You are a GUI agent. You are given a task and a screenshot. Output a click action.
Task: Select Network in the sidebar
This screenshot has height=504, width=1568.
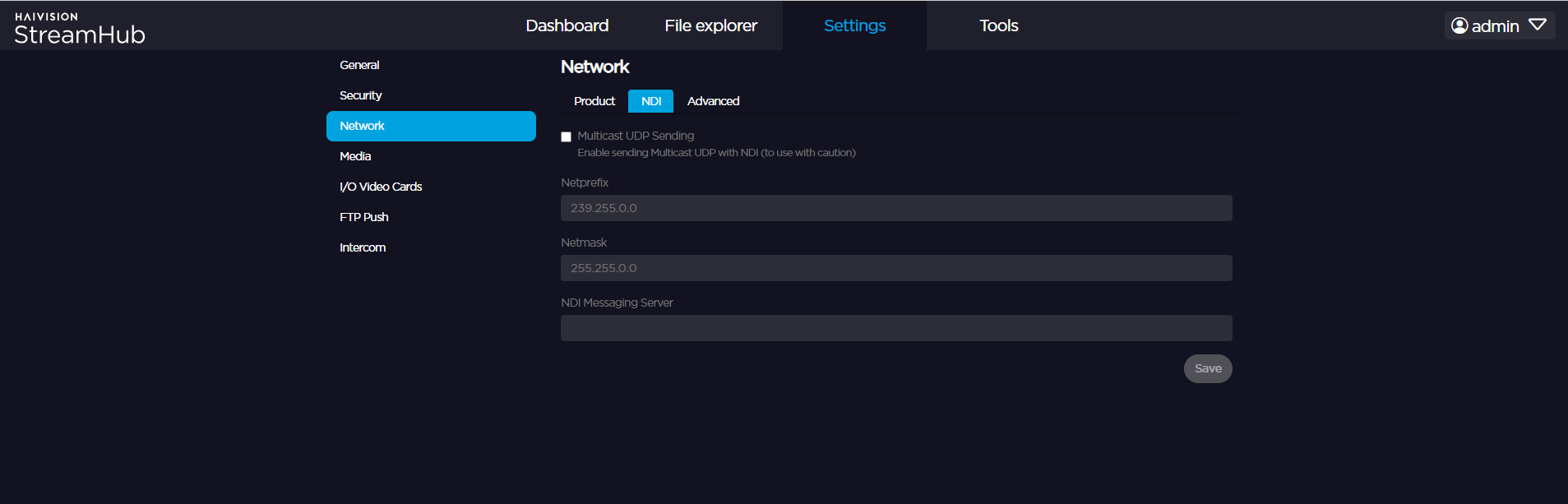click(430, 126)
